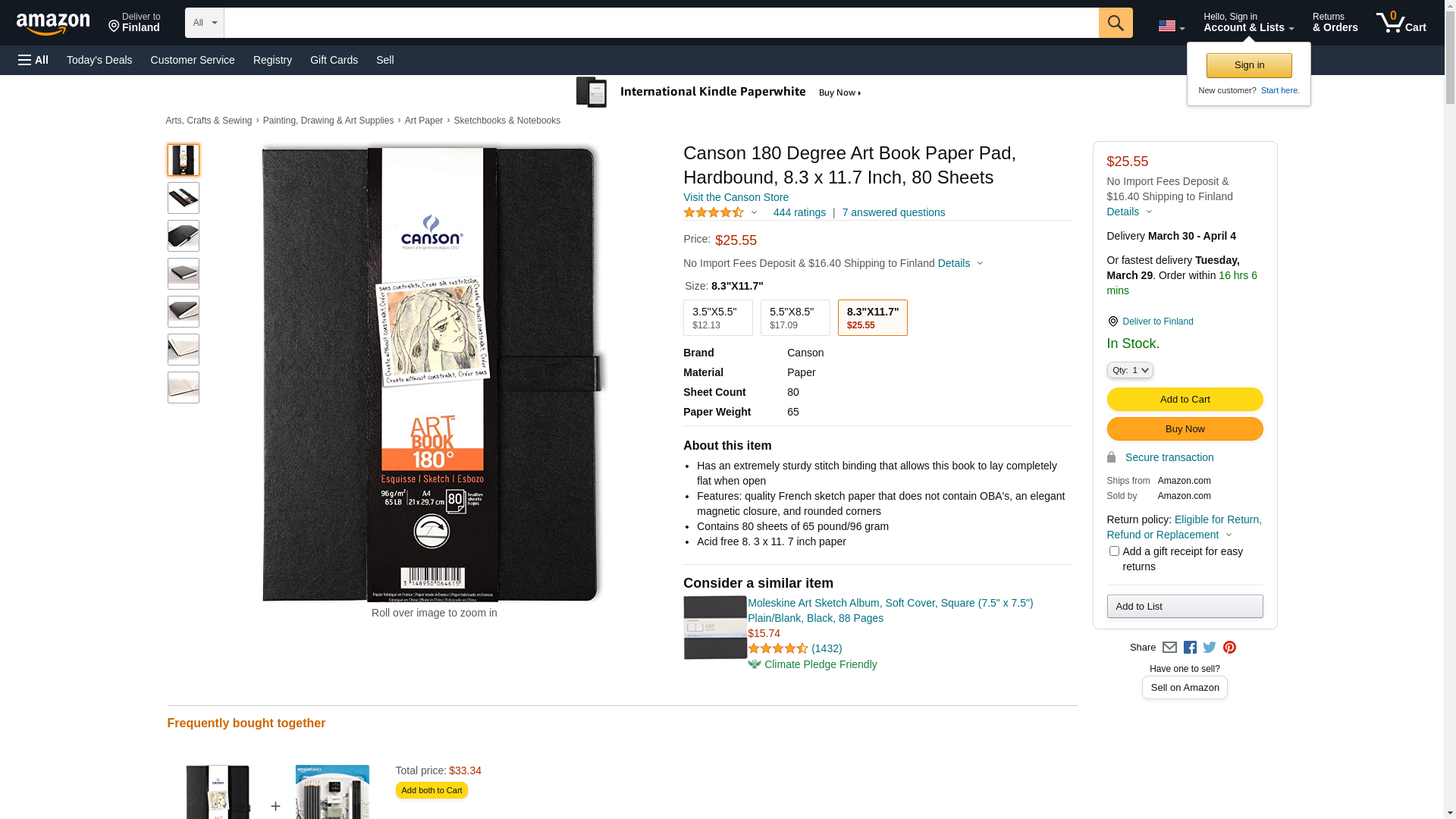1456x819 pixels.
Task: Check the gift receipt checkbox
Action: [1114, 551]
